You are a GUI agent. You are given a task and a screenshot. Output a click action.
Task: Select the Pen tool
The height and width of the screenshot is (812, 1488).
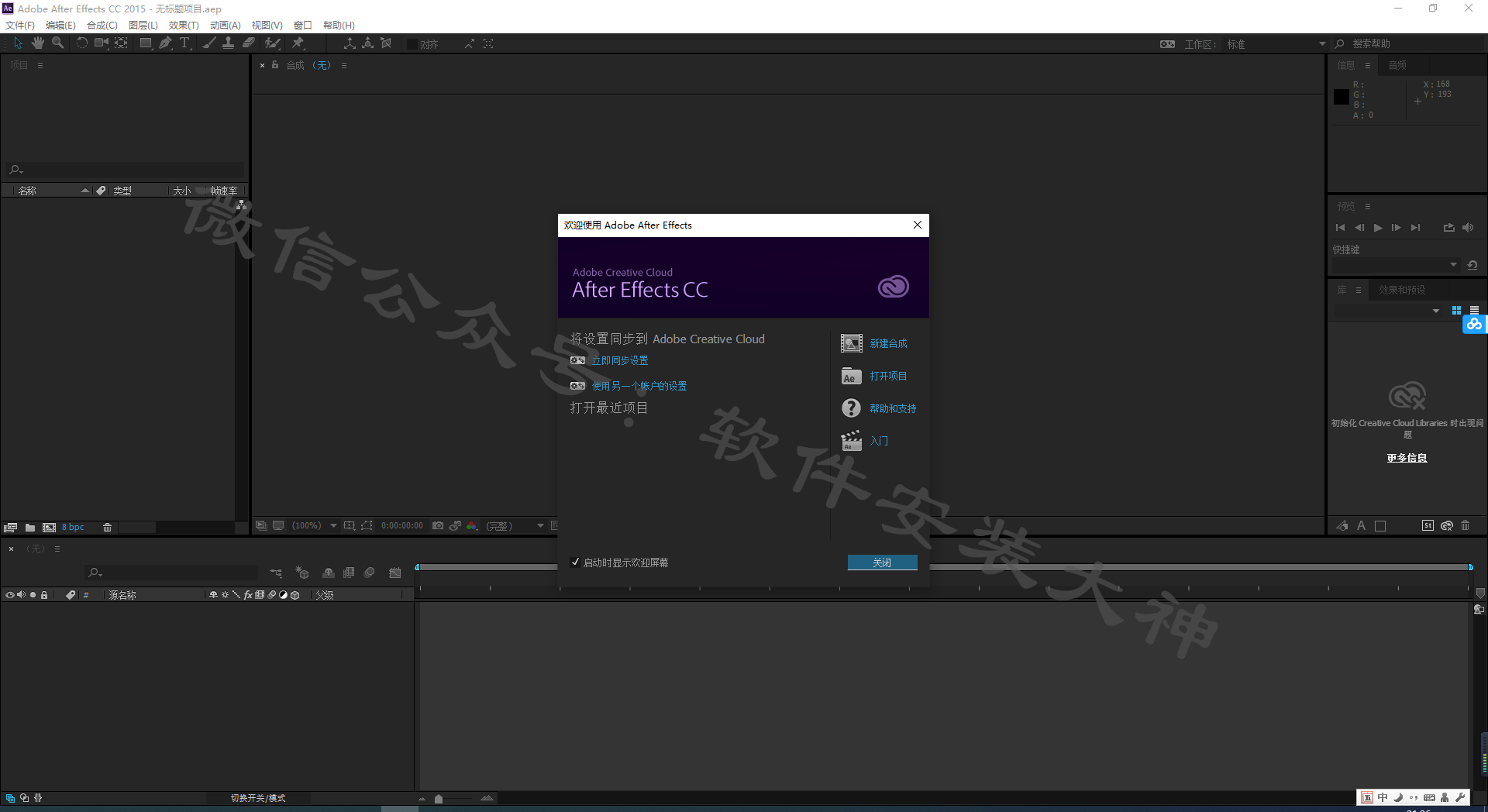tap(165, 43)
